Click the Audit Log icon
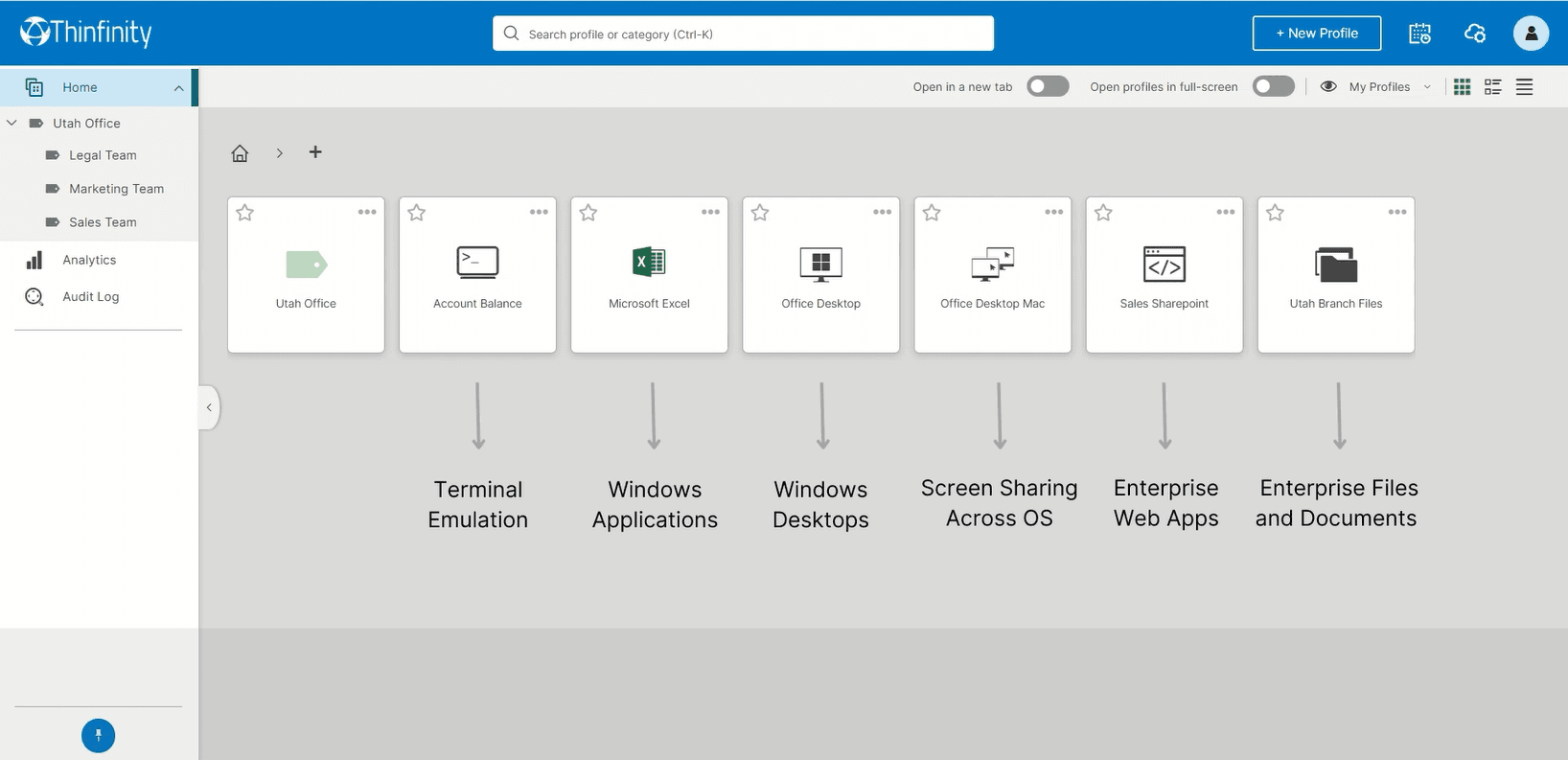The image size is (1568, 760). click(x=35, y=297)
